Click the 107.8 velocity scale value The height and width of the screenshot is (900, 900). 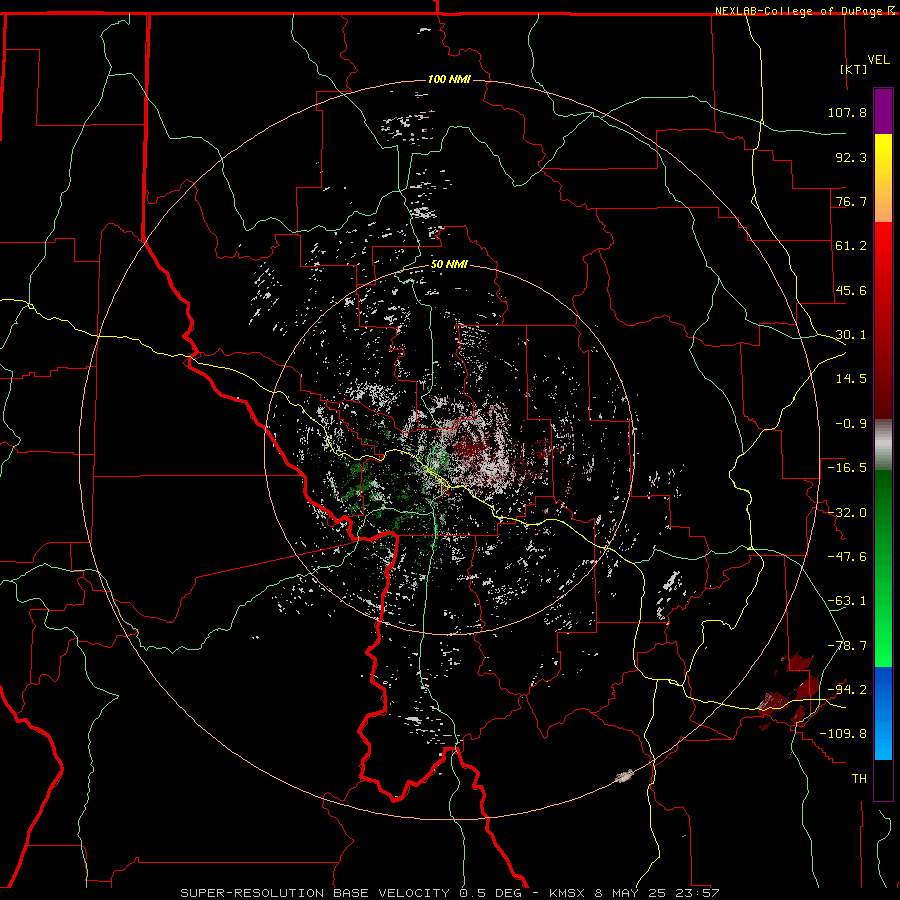point(847,112)
